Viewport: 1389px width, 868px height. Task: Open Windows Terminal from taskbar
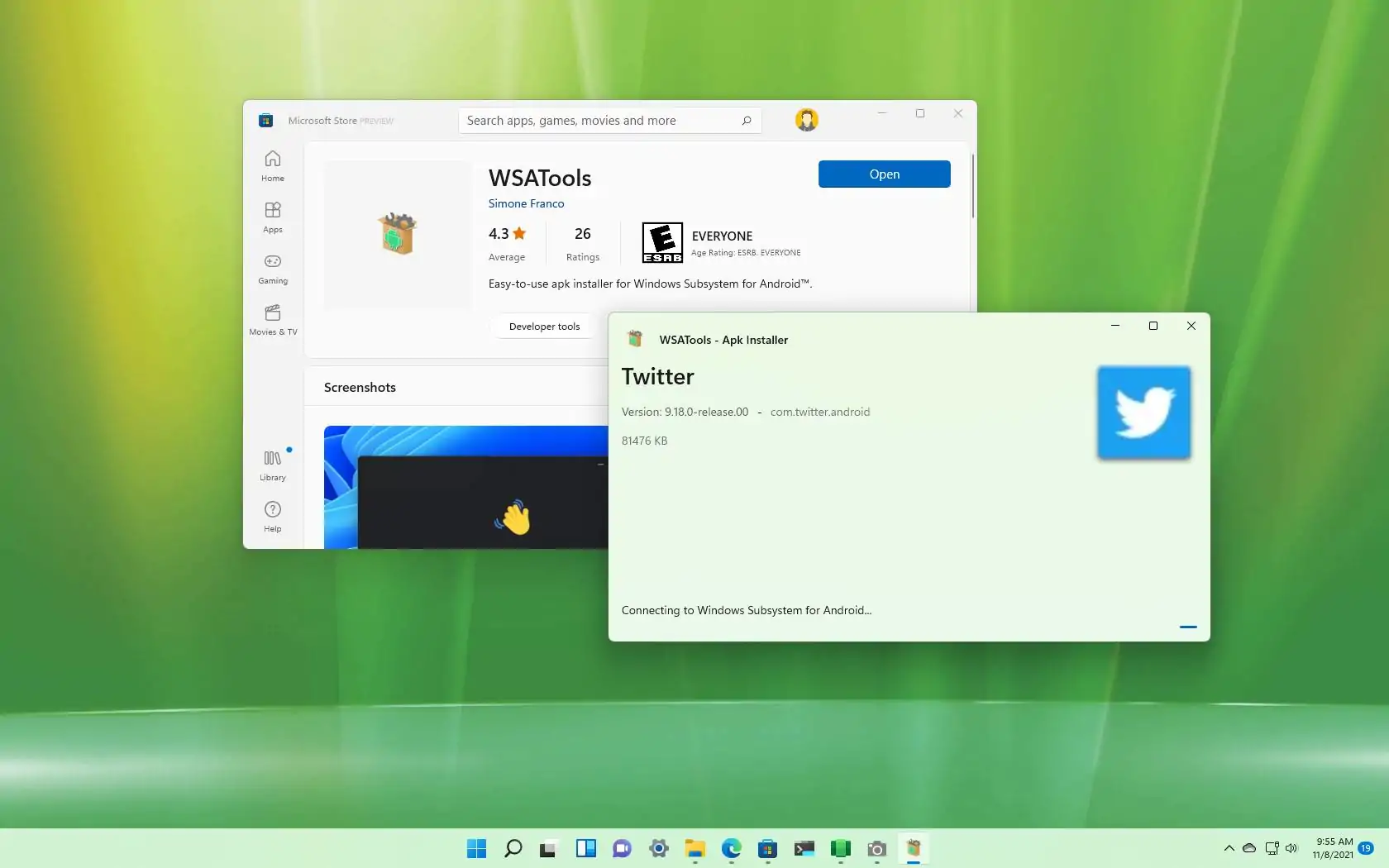(x=804, y=848)
